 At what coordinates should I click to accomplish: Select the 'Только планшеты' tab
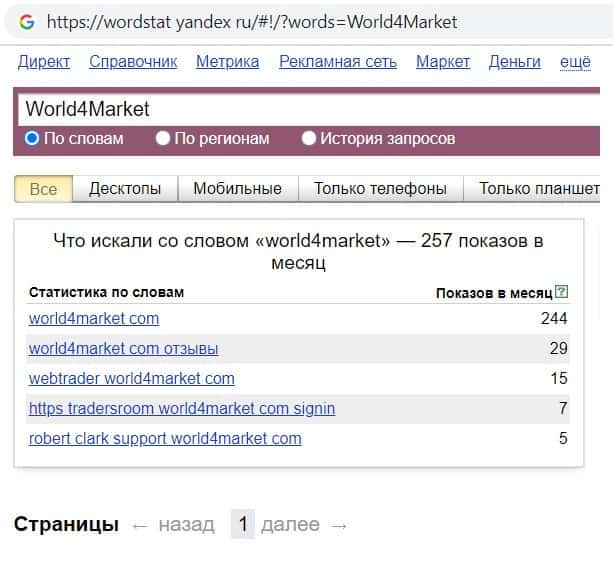538,188
